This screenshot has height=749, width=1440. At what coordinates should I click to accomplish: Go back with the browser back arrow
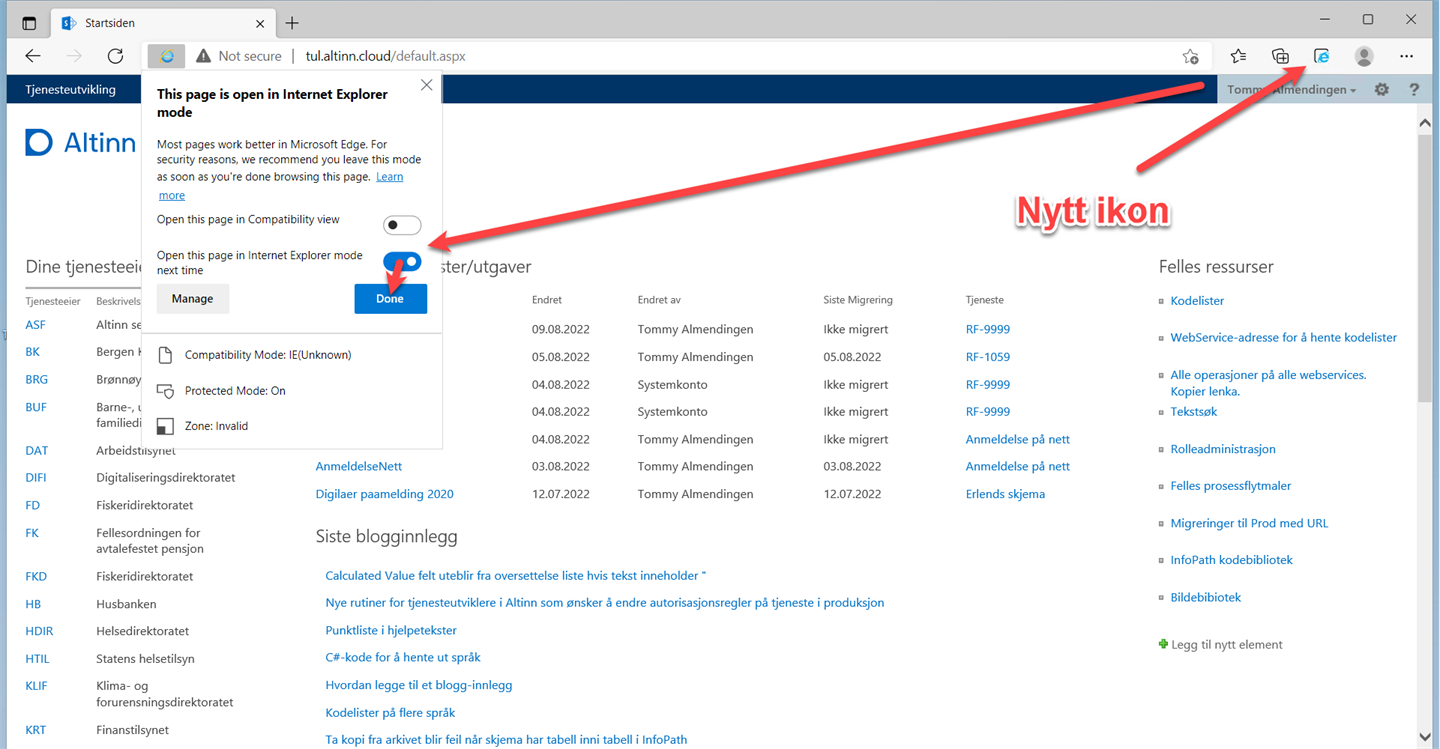point(33,56)
